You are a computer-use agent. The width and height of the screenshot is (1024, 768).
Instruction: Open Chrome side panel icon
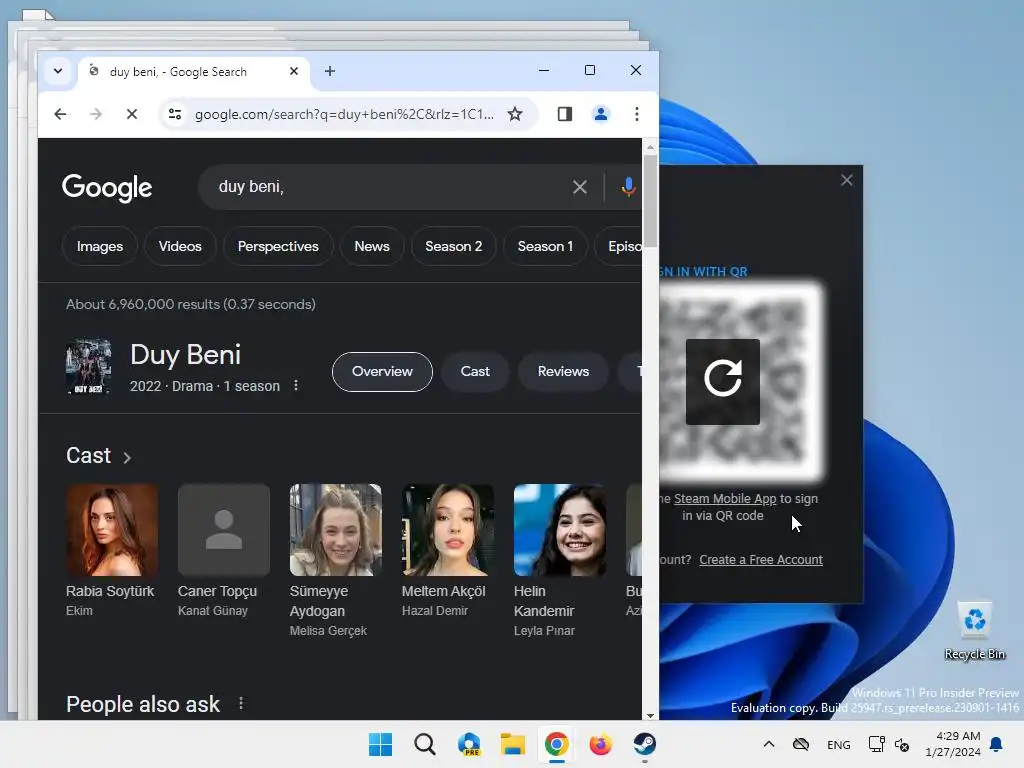click(565, 114)
